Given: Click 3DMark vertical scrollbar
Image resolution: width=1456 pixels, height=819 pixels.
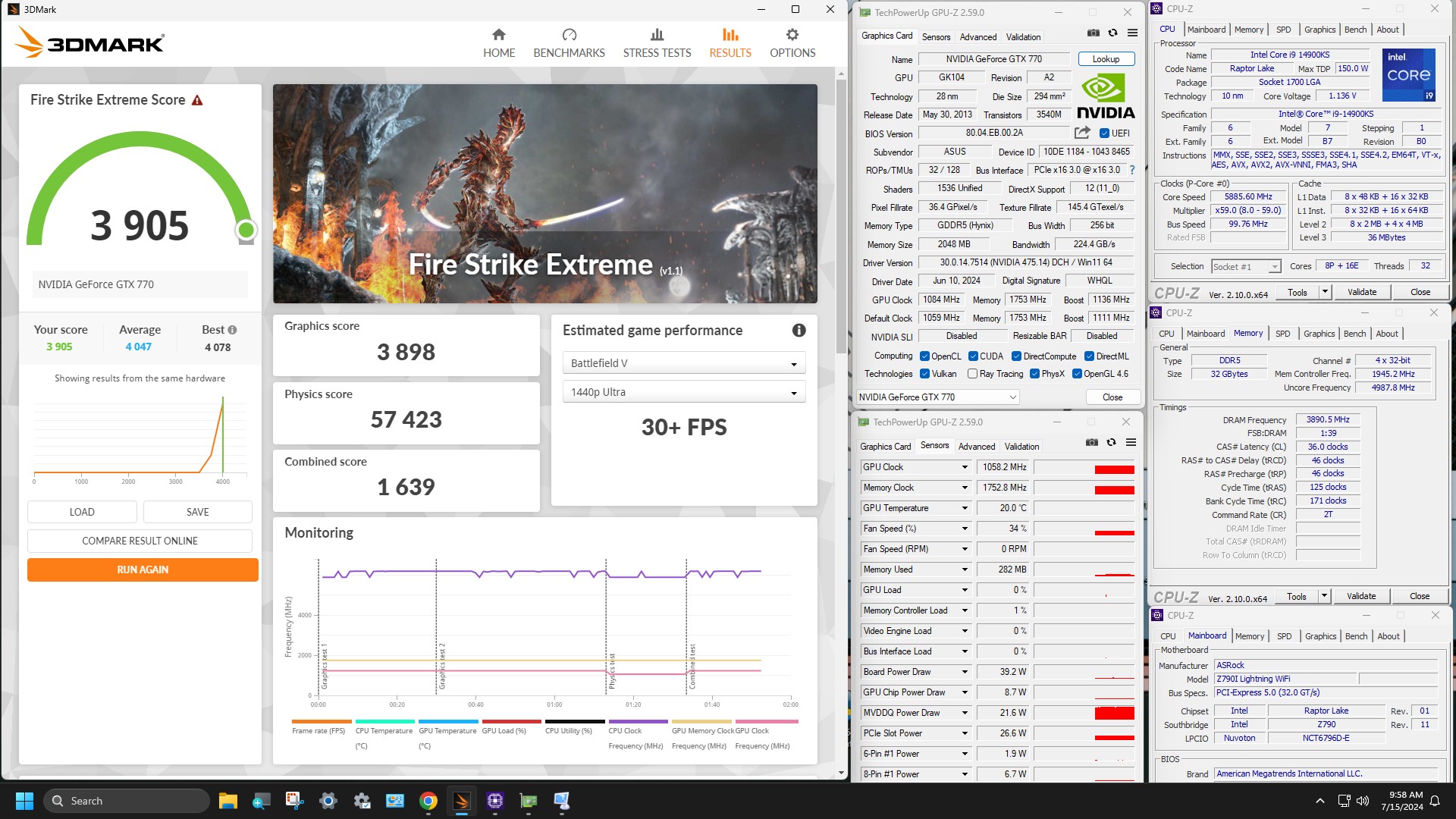Looking at the screenshot, I should [841, 215].
